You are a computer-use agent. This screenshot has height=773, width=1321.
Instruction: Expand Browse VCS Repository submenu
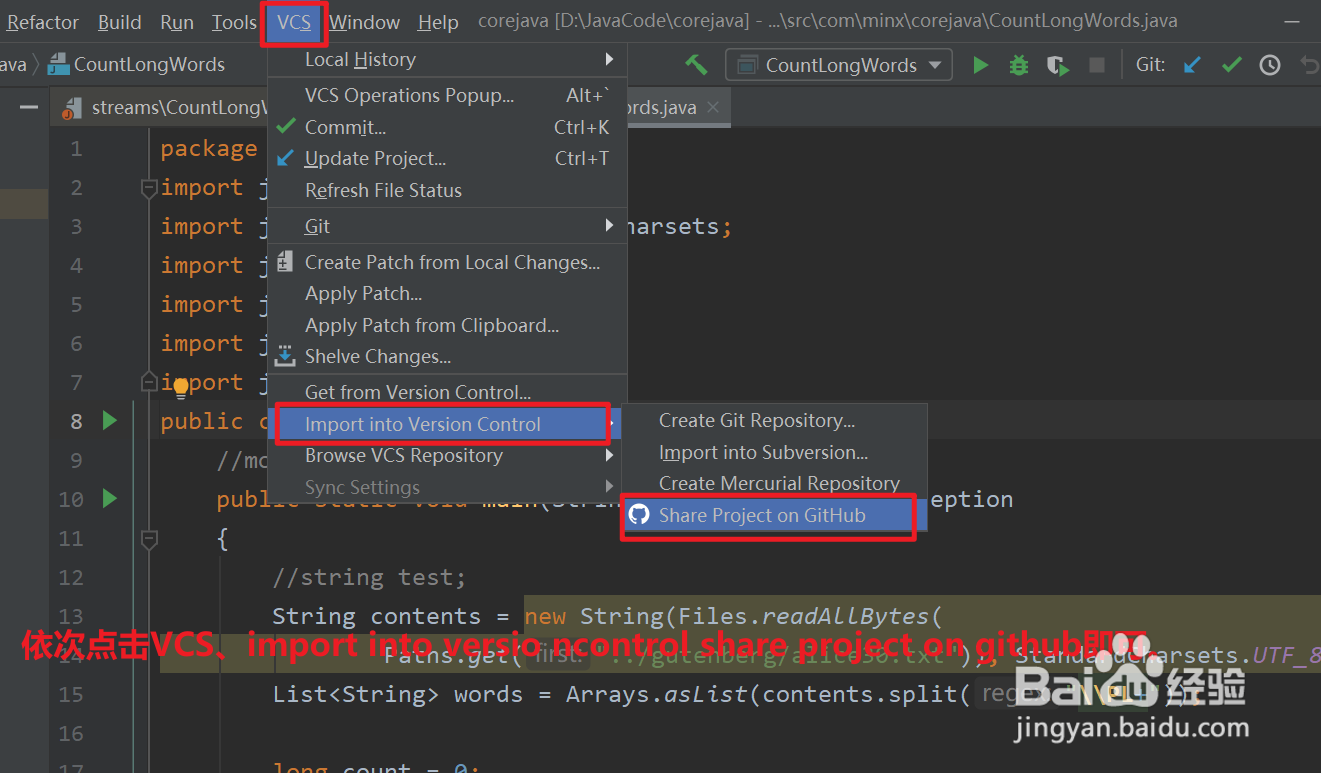coord(448,455)
